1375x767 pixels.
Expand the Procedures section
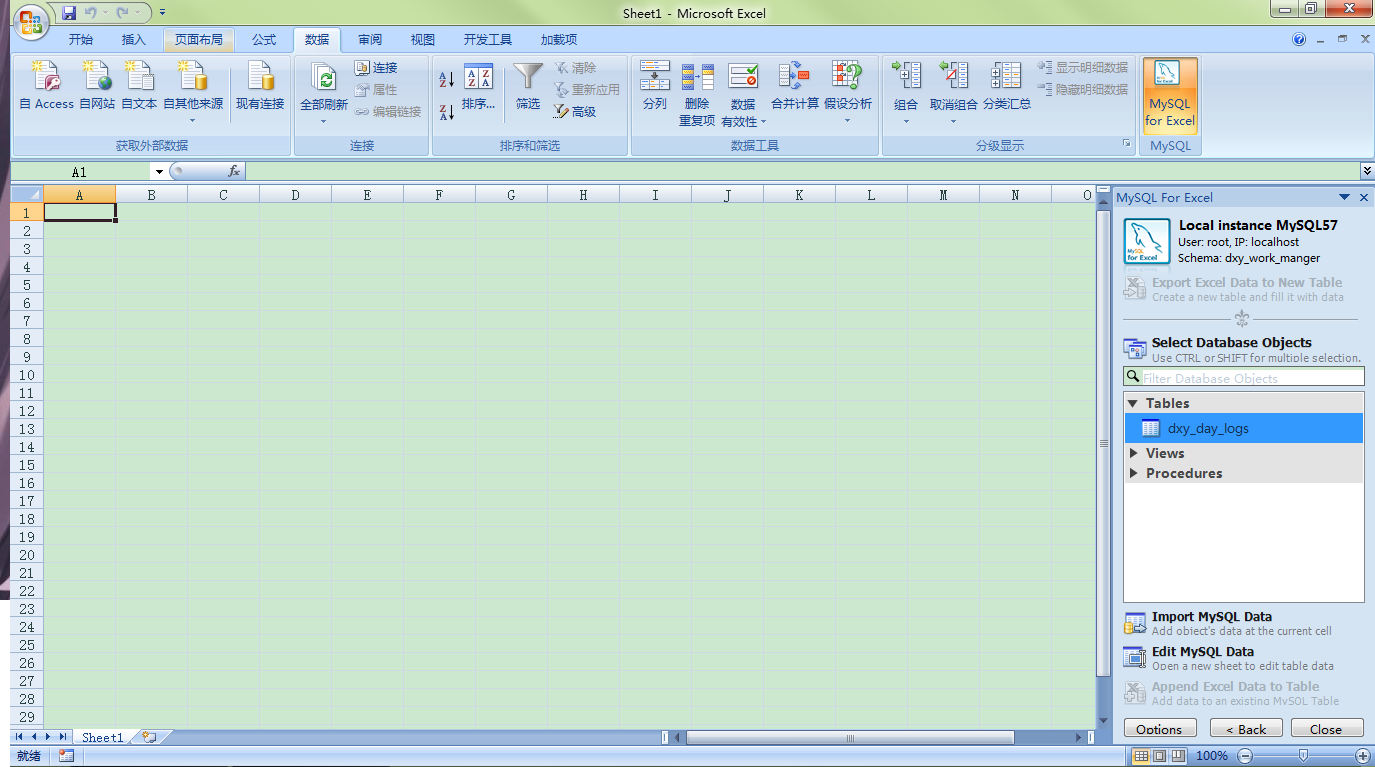pos(1184,473)
